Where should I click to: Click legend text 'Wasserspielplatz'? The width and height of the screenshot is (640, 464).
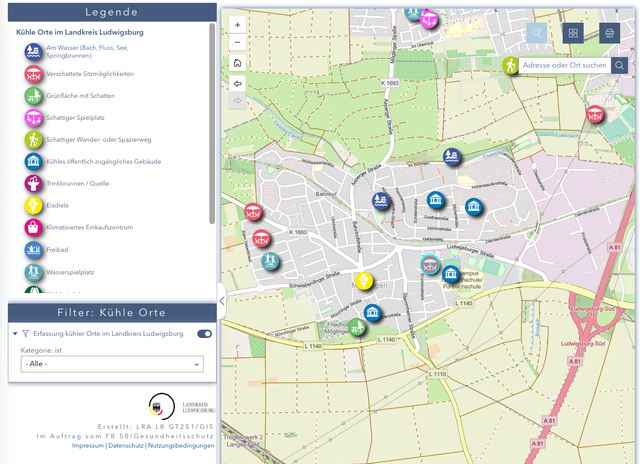click(x=70, y=272)
